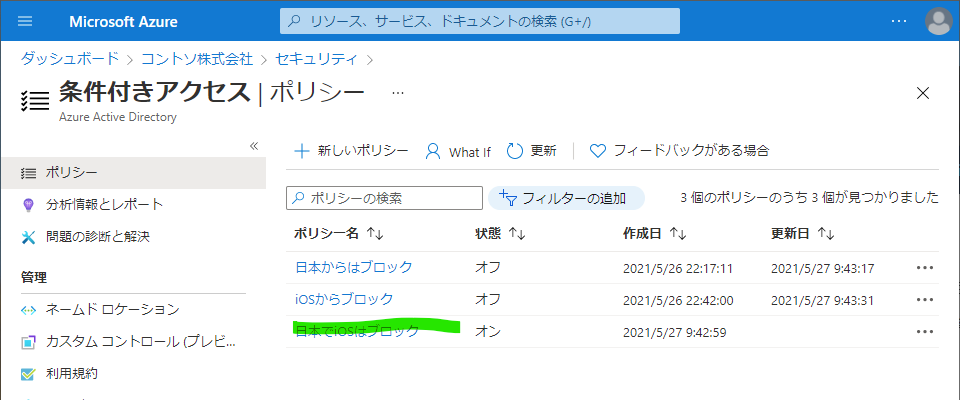
Task: Open the top bar more options ellipsis
Action: point(898,21)
